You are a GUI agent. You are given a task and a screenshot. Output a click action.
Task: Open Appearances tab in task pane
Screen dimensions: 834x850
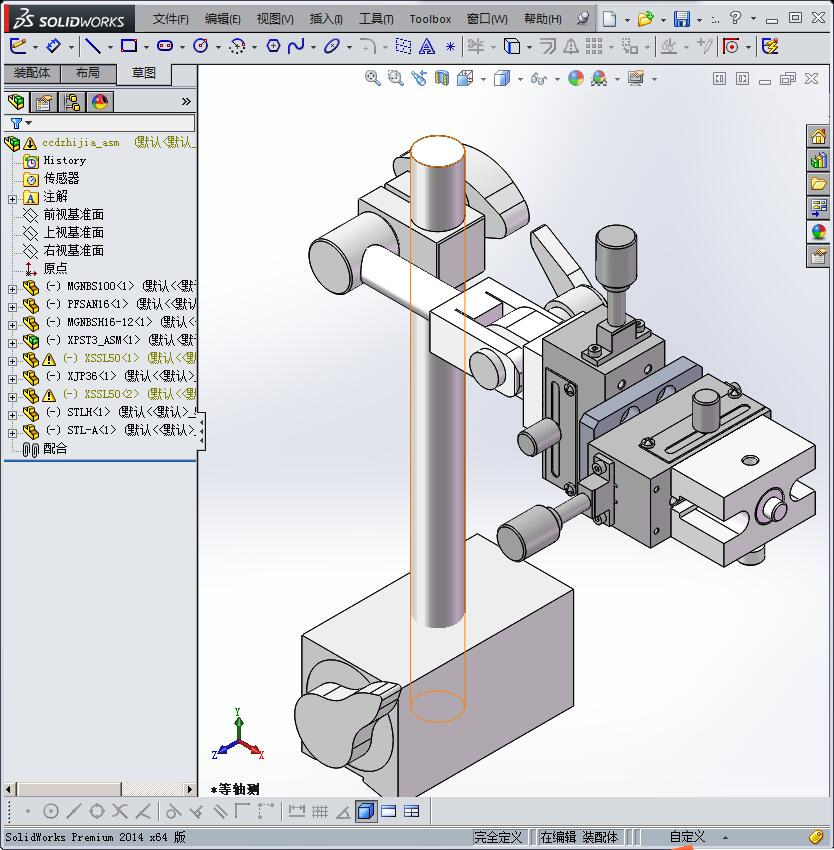coord(818,231)
